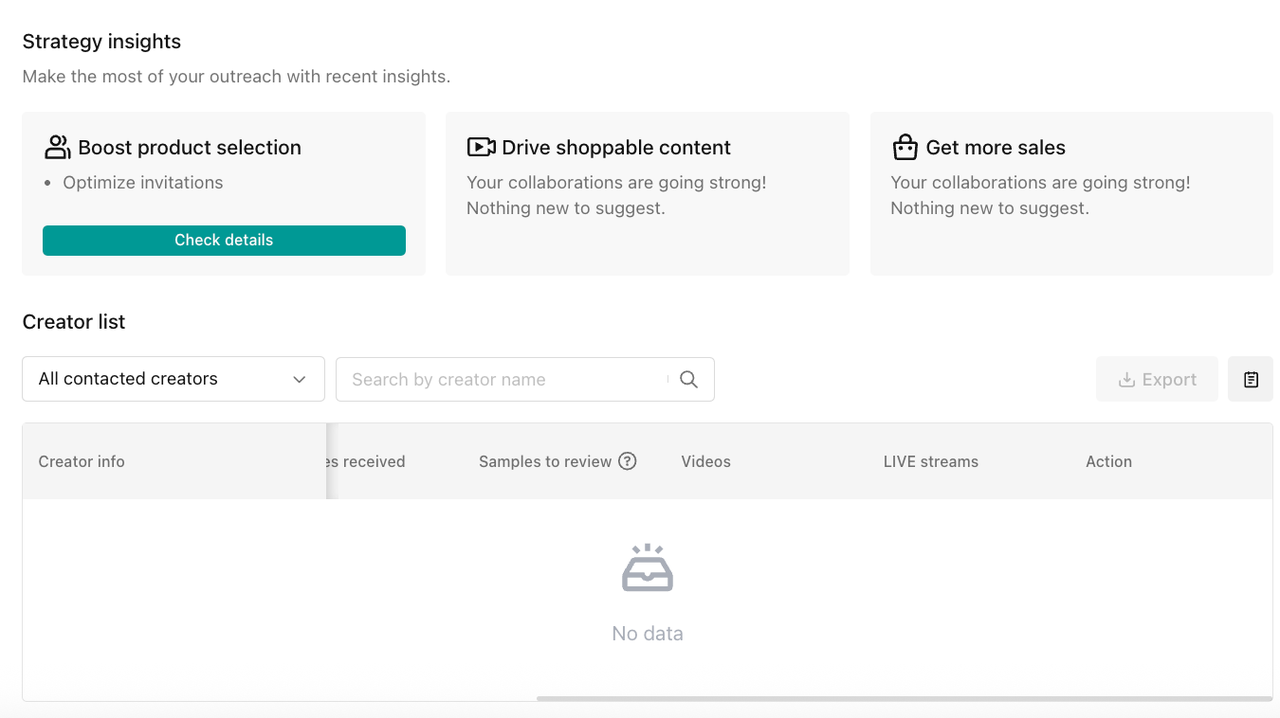Click the partially hidden received column header

pyautogui.click(x=367, y=462)
